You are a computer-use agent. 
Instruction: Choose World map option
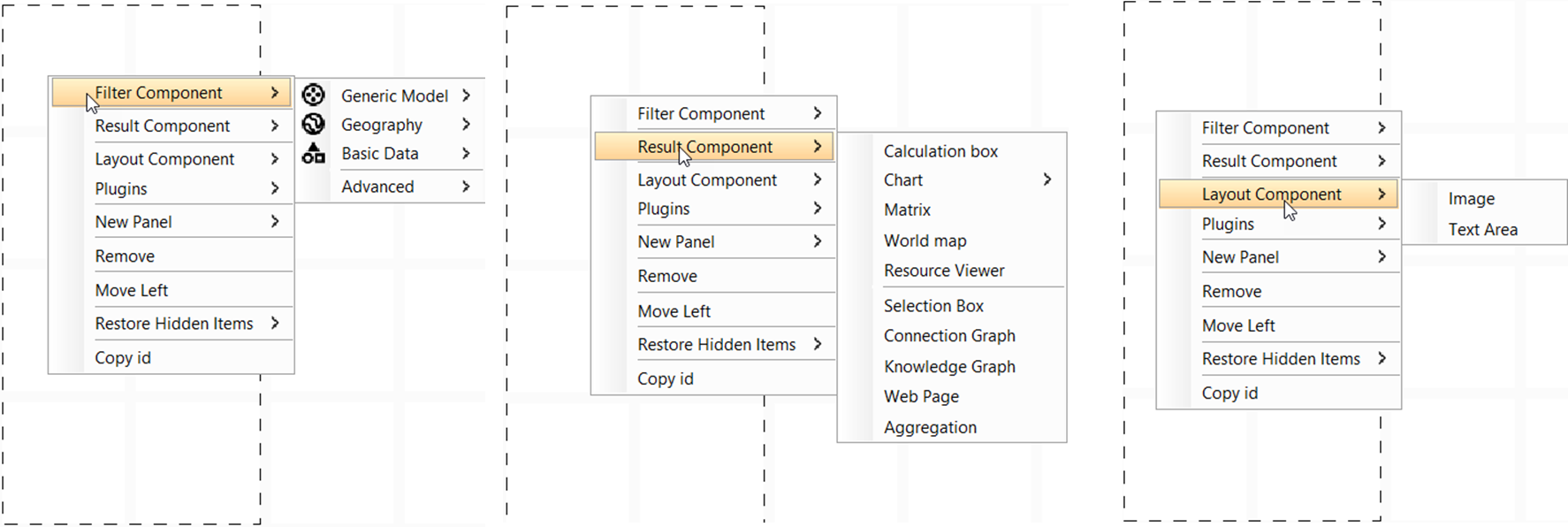(925, 241)
